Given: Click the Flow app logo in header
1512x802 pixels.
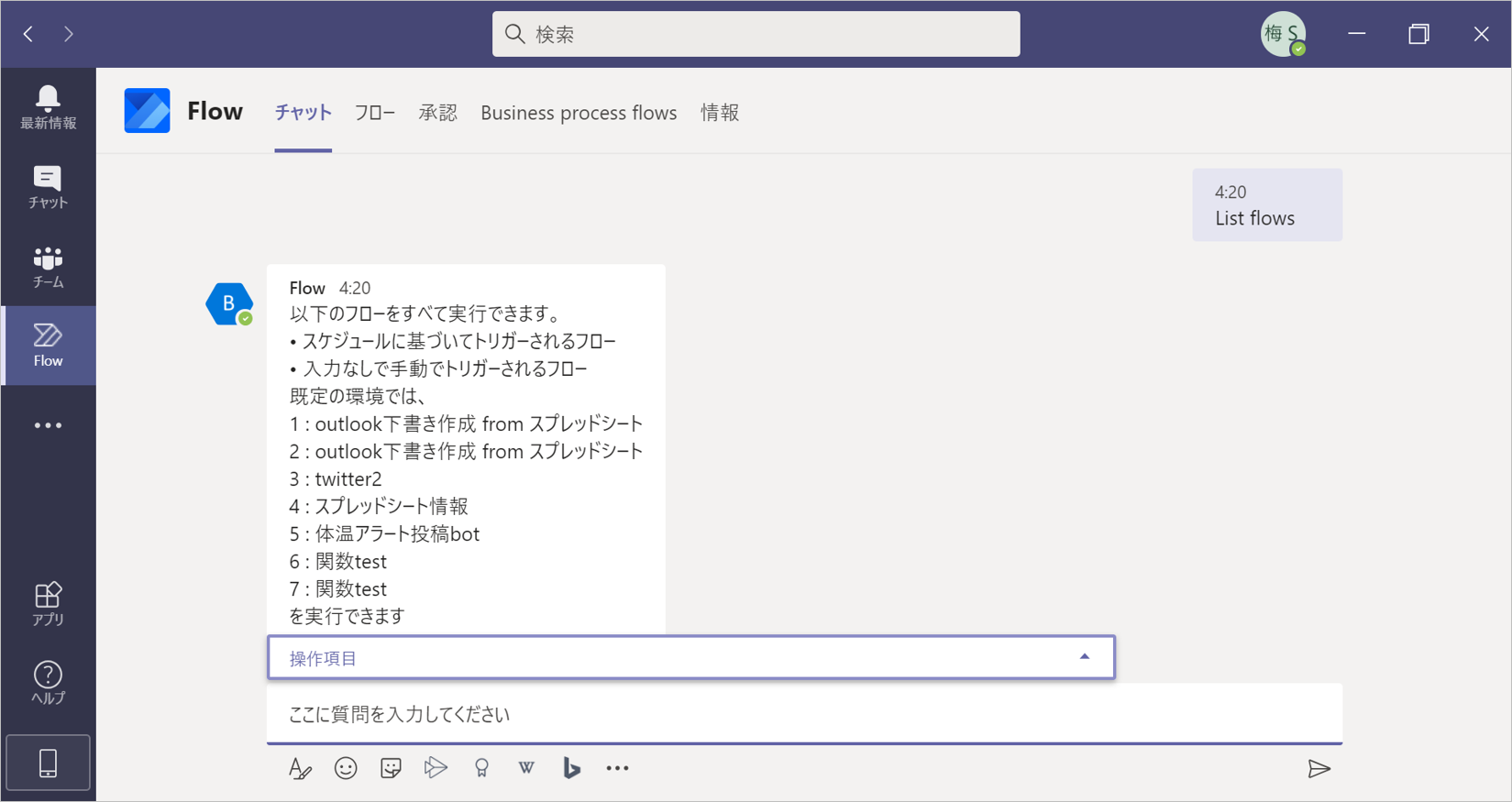Looking at the screenshot, I should click(147, 111).
